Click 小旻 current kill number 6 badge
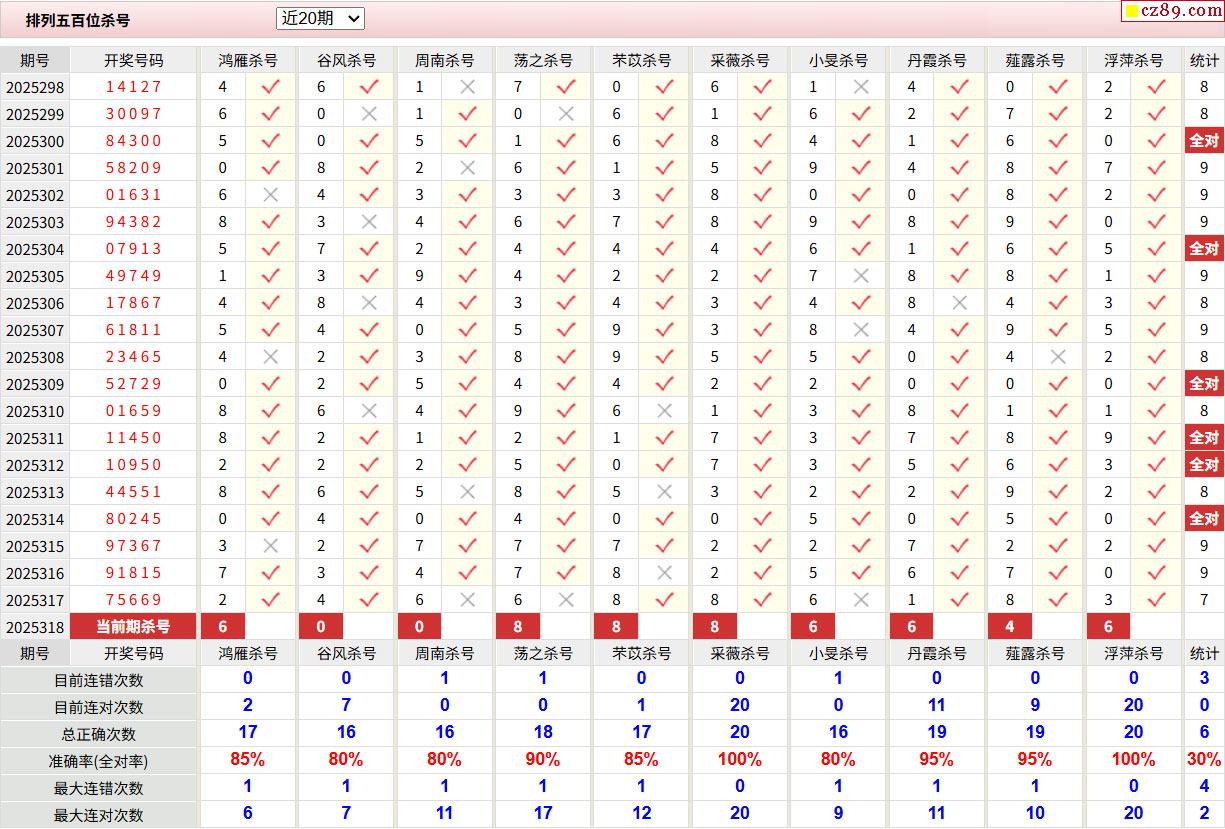This screenshot has width=1225, height=829. coord(813,627)
